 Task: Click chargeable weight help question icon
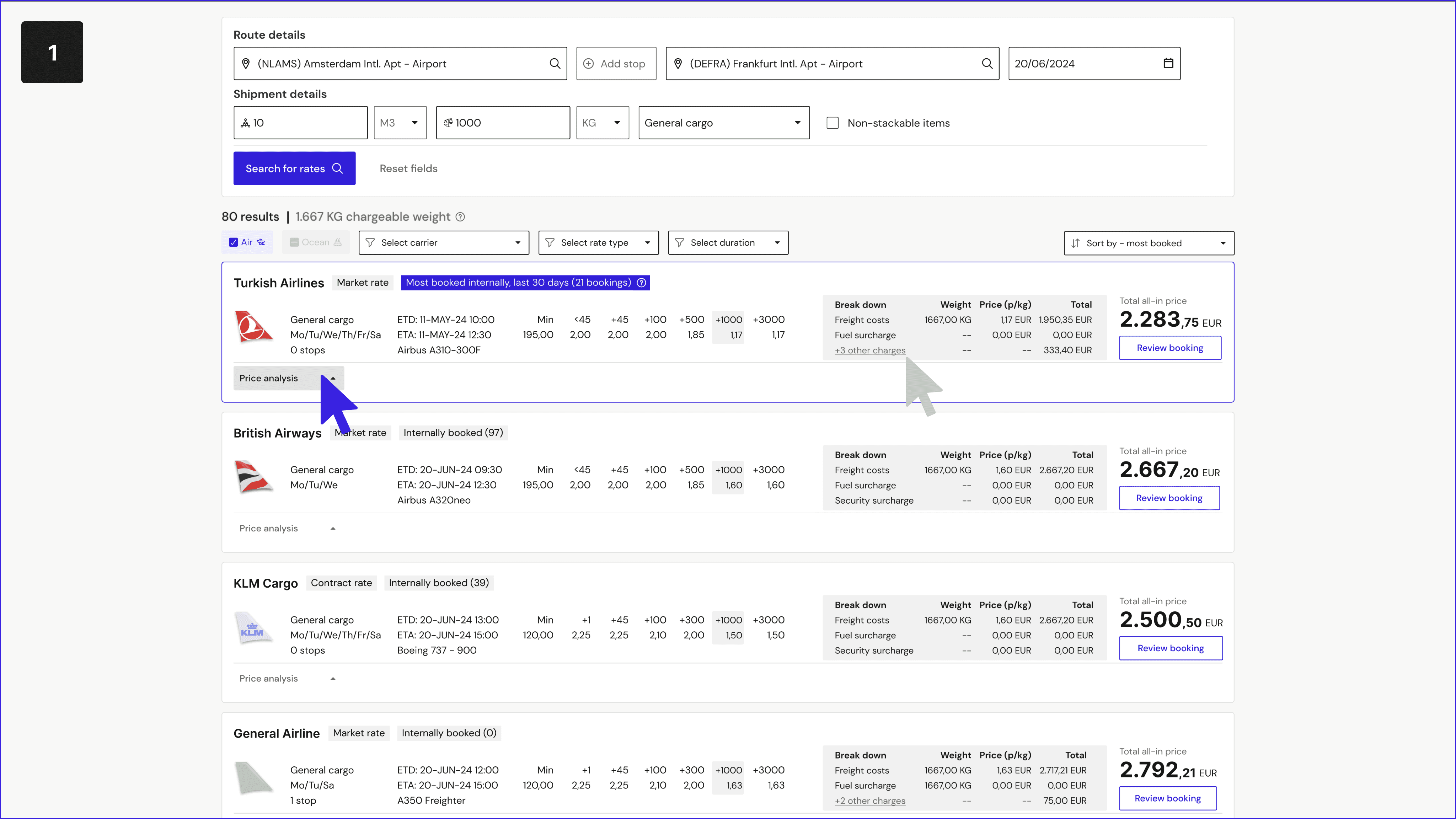pos(460,217)
